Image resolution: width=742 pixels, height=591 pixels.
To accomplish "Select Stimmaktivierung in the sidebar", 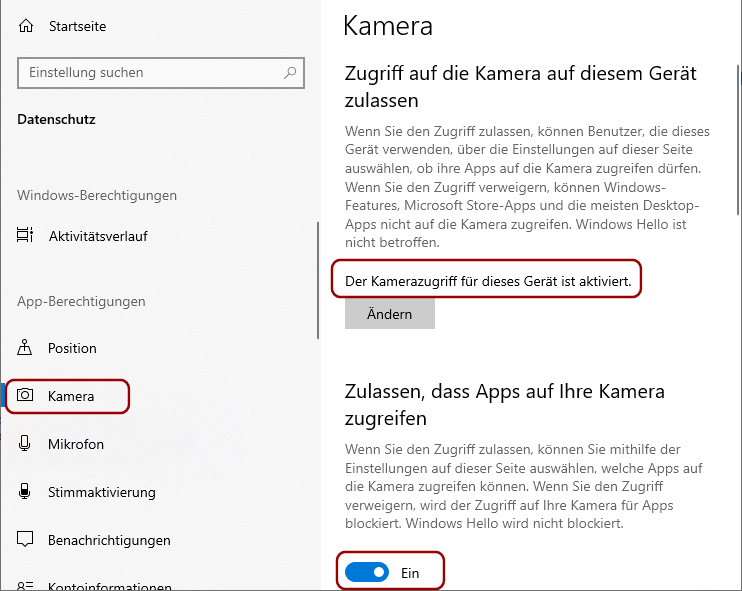I will point(102,492).
